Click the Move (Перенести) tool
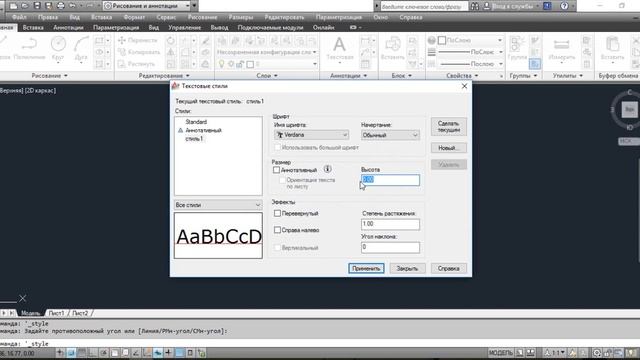Image resolution: width=640 pixels, height=360 pixels. 138,40
